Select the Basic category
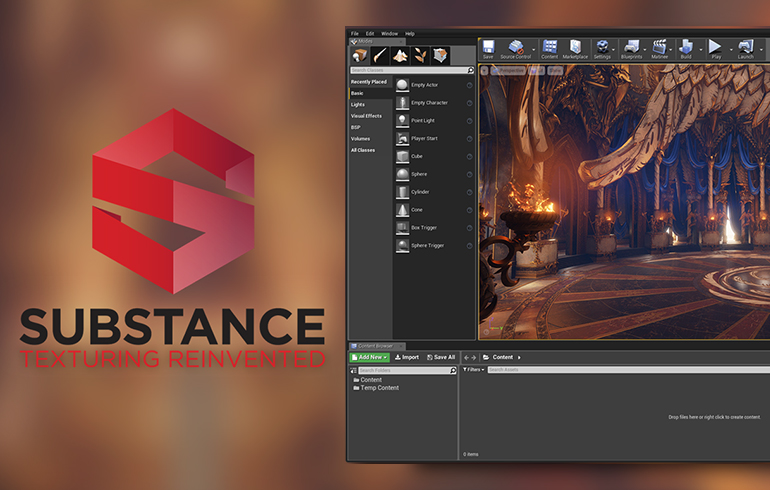Viewport: 770px width, 490px height. coord(357,93)
